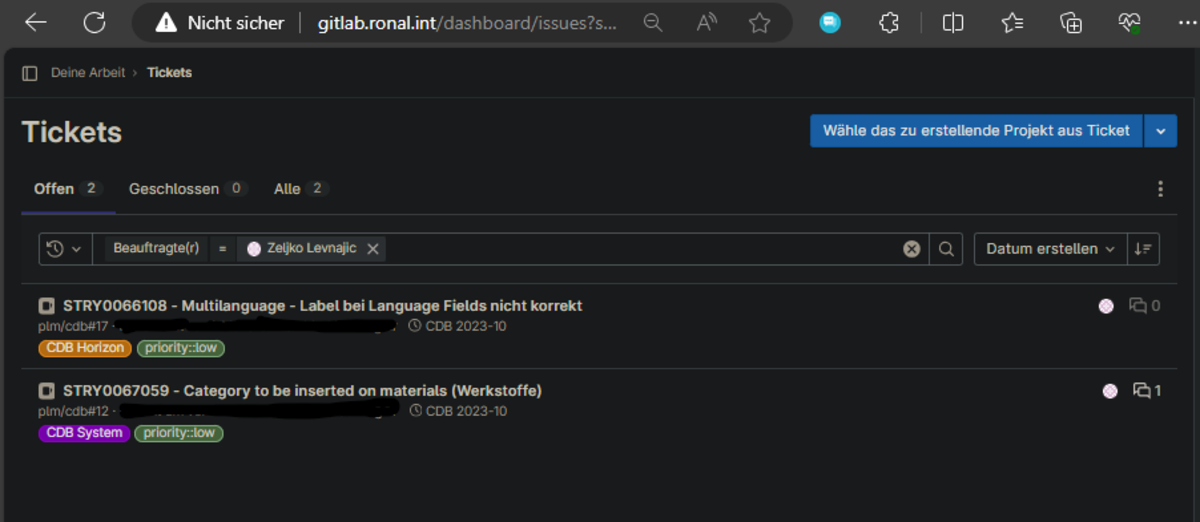Open ticket STRY0066108 Multilanguage label issue
Viewport: 1200px width, 522px height.
click(x=322, y=306)
